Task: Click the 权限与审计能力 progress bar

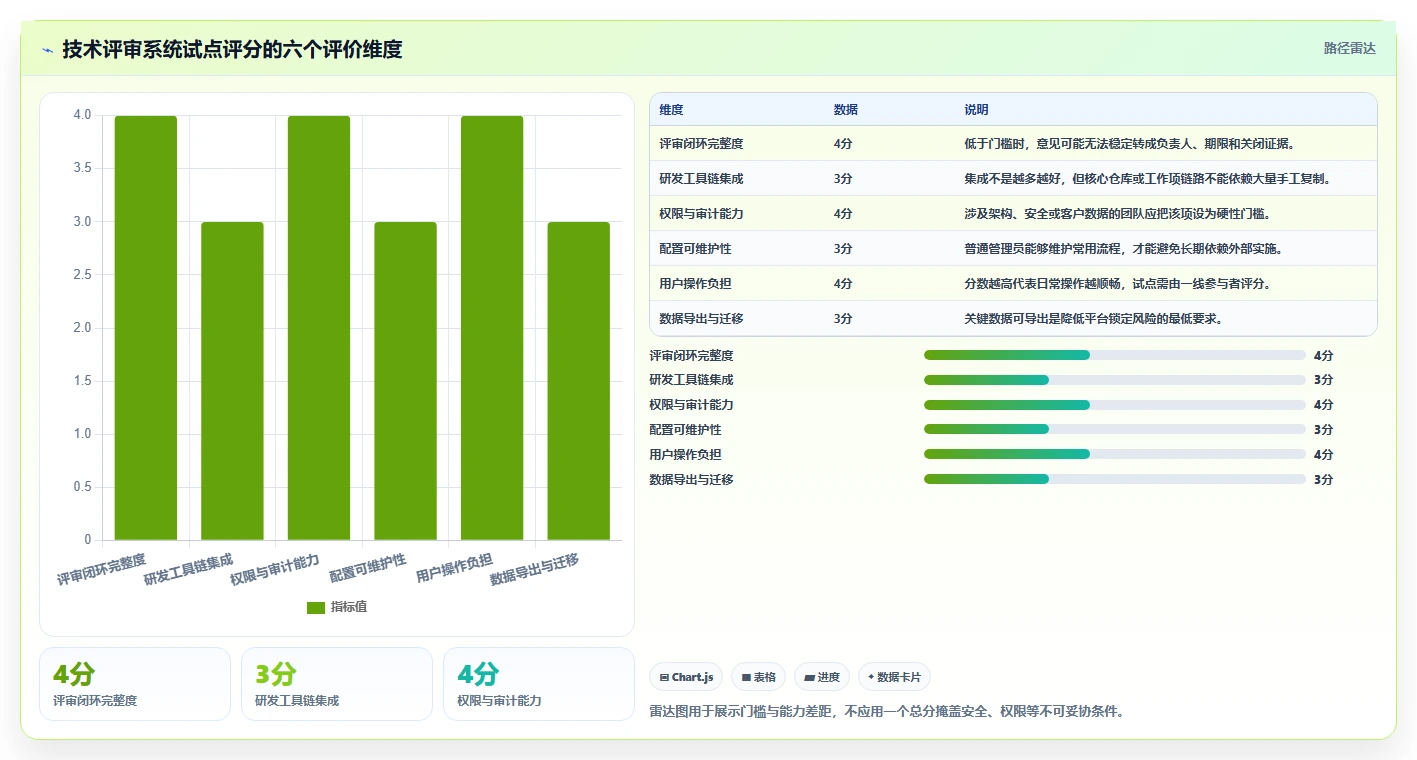Action: (x=1115, y=405)
